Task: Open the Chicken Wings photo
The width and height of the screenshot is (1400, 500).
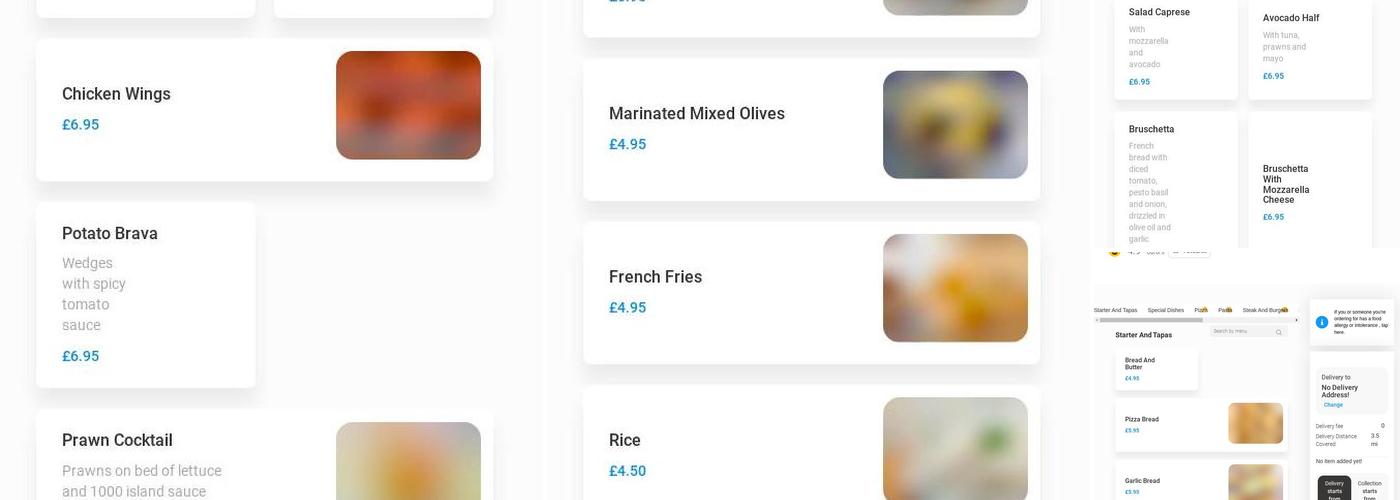Action: pos(408,105)
